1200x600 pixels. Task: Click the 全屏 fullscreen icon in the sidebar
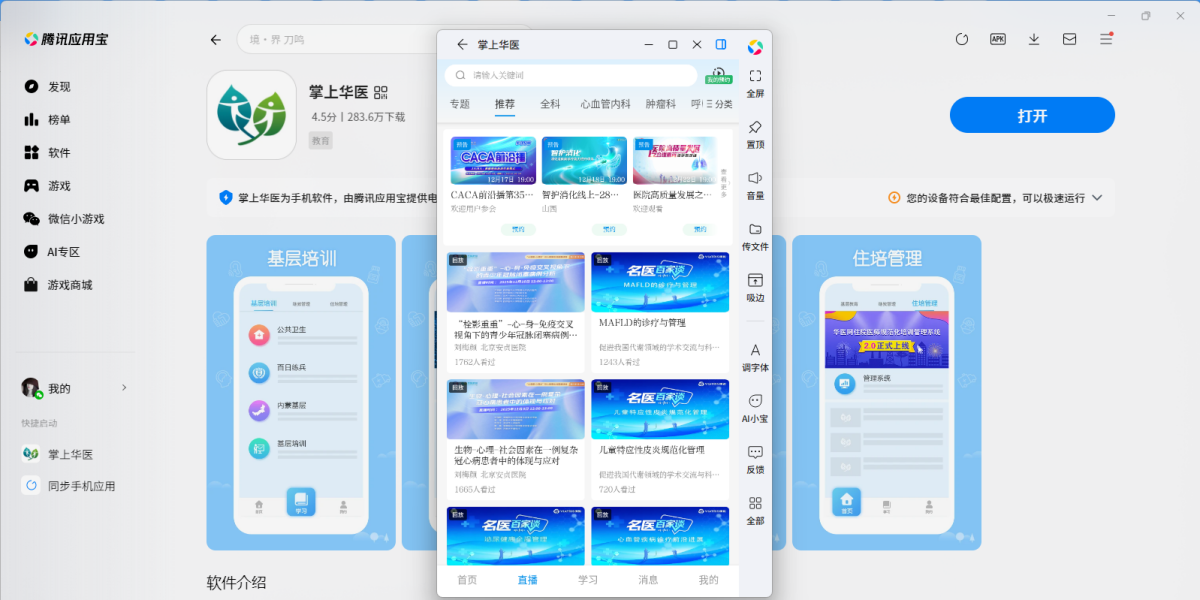coord(755,80)
